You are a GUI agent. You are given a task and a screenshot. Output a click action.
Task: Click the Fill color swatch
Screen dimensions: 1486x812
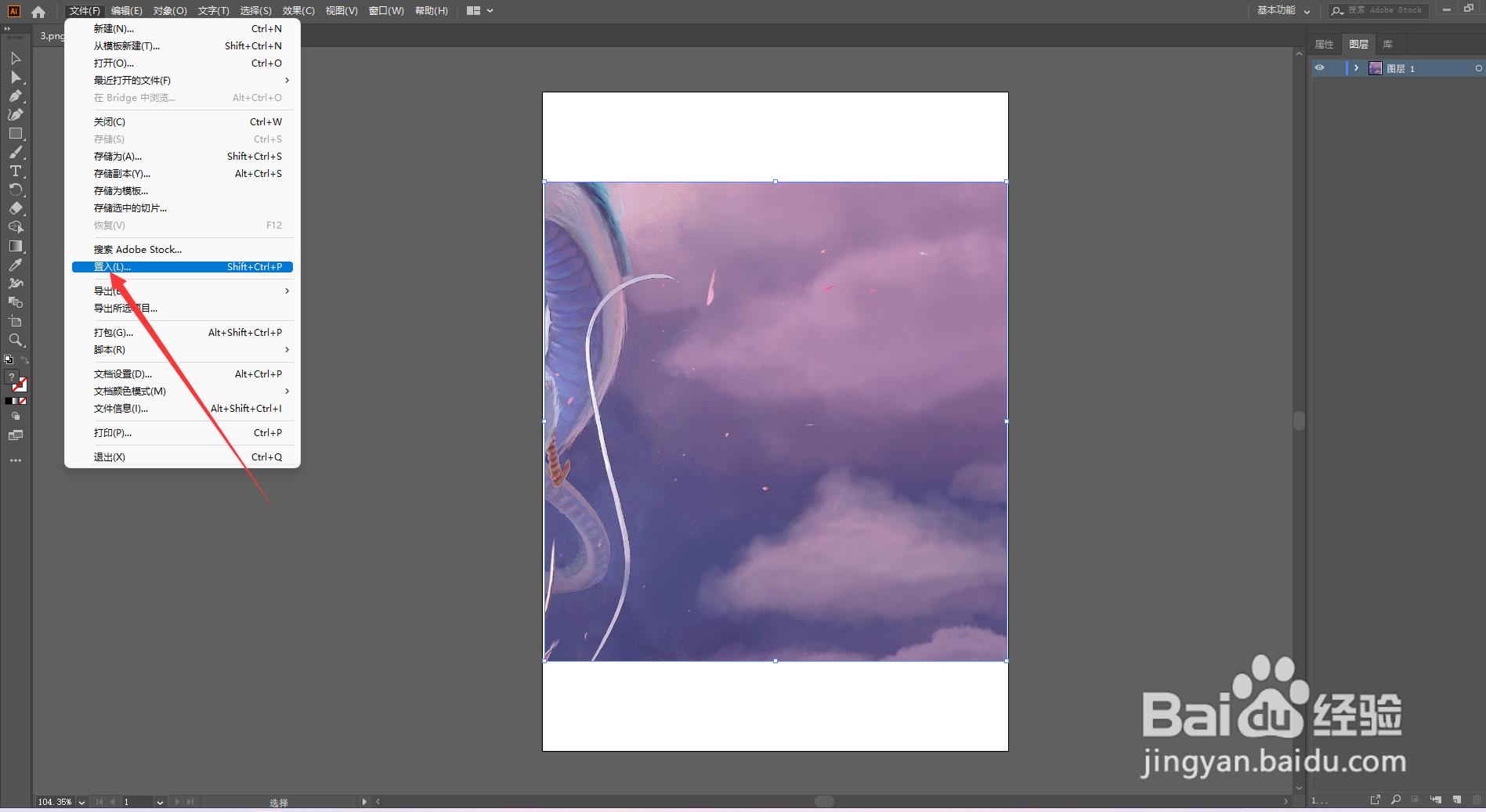pyautogui.click(x=12, y=377)
